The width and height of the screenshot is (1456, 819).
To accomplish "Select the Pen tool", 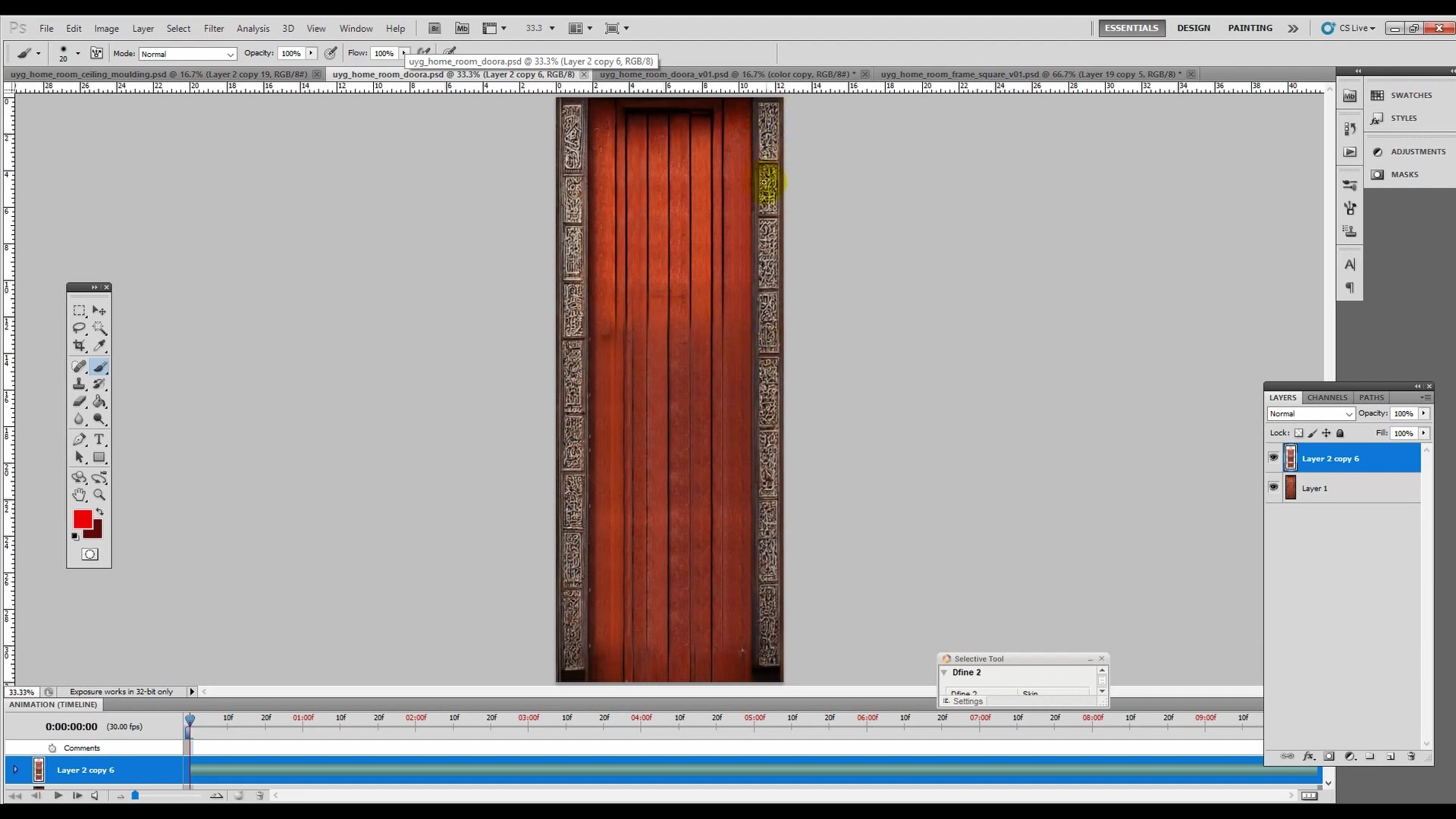I will pyautogui.click(x=79, y=439).
